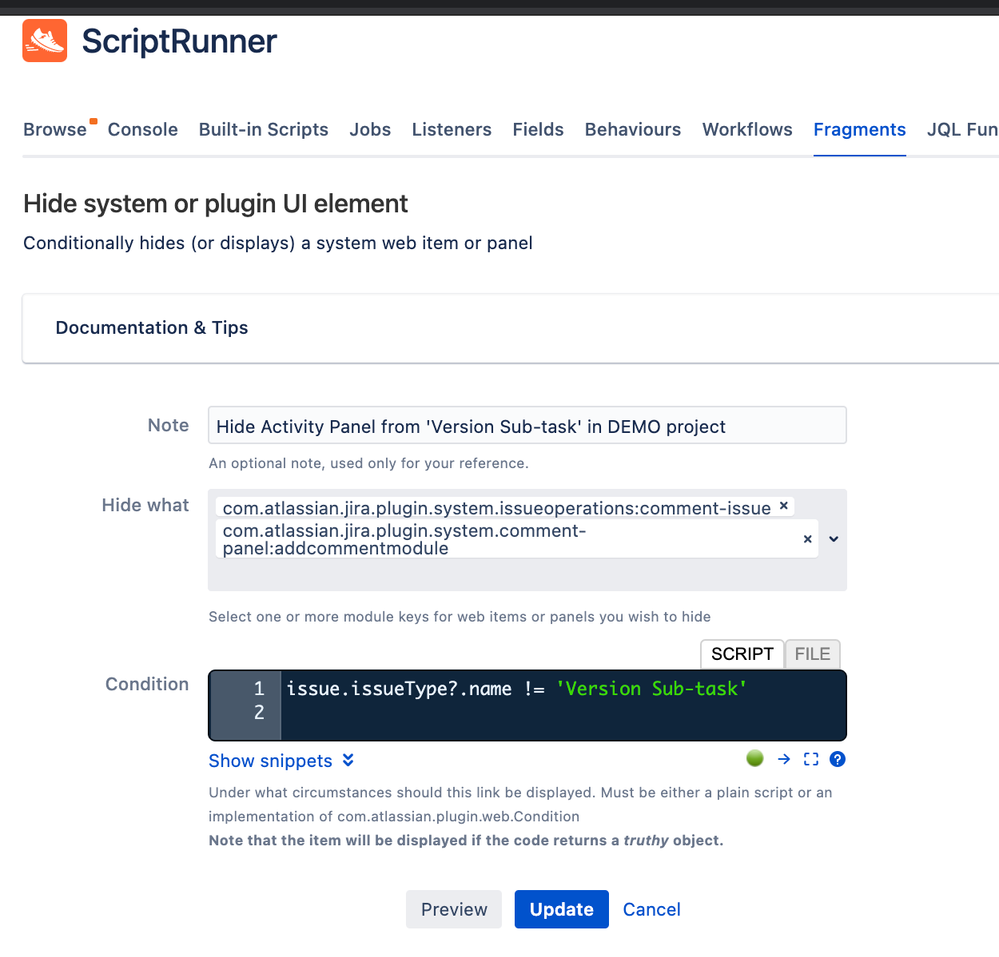Open the Browse tab
Image resolution: width=999 pixels, height=957 pixels.
pos(55,129)
